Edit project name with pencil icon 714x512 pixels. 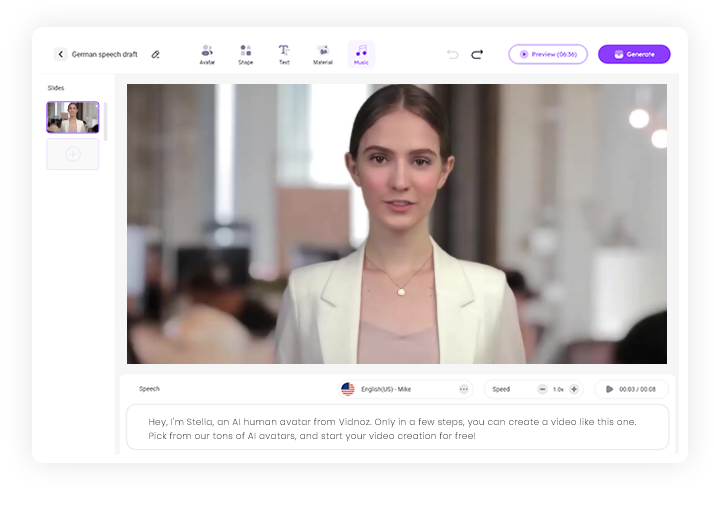pos(155,54)
